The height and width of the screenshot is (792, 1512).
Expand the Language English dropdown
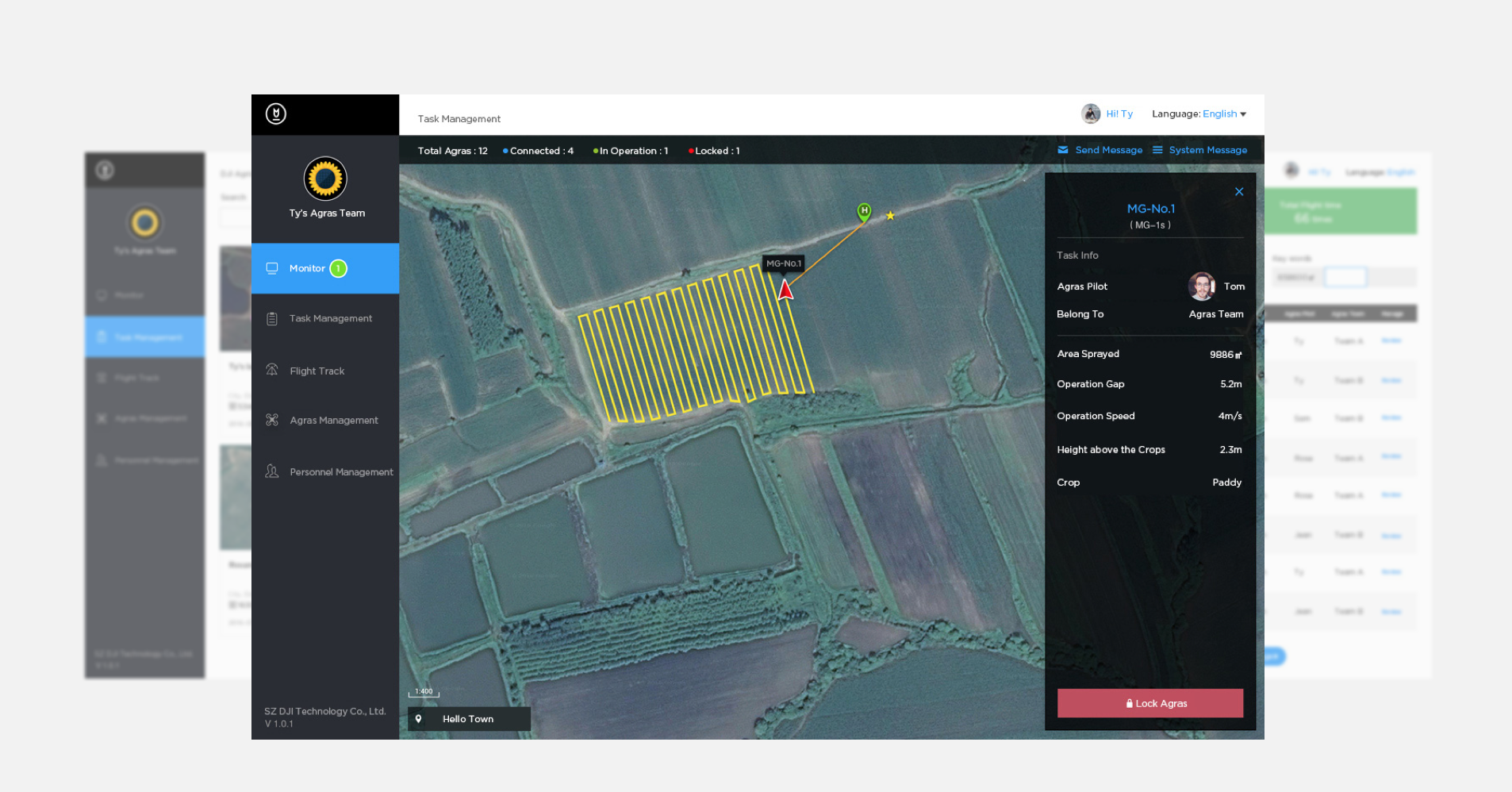tap(1224, 114)
